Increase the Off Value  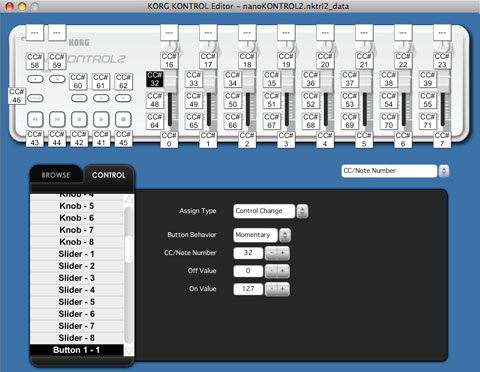pos(283,271)
